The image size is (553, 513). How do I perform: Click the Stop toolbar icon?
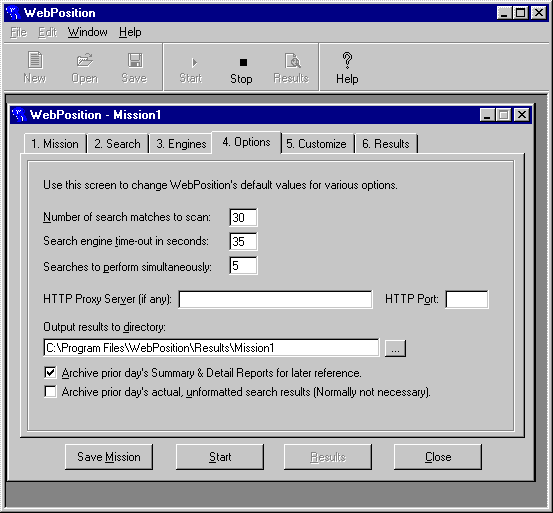click(243, 62)
